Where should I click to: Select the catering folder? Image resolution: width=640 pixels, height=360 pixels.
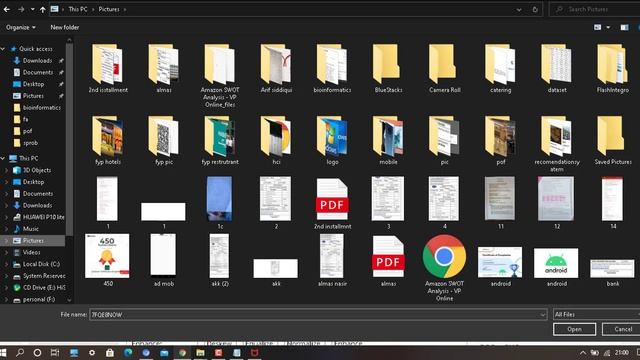coord(500,69)
